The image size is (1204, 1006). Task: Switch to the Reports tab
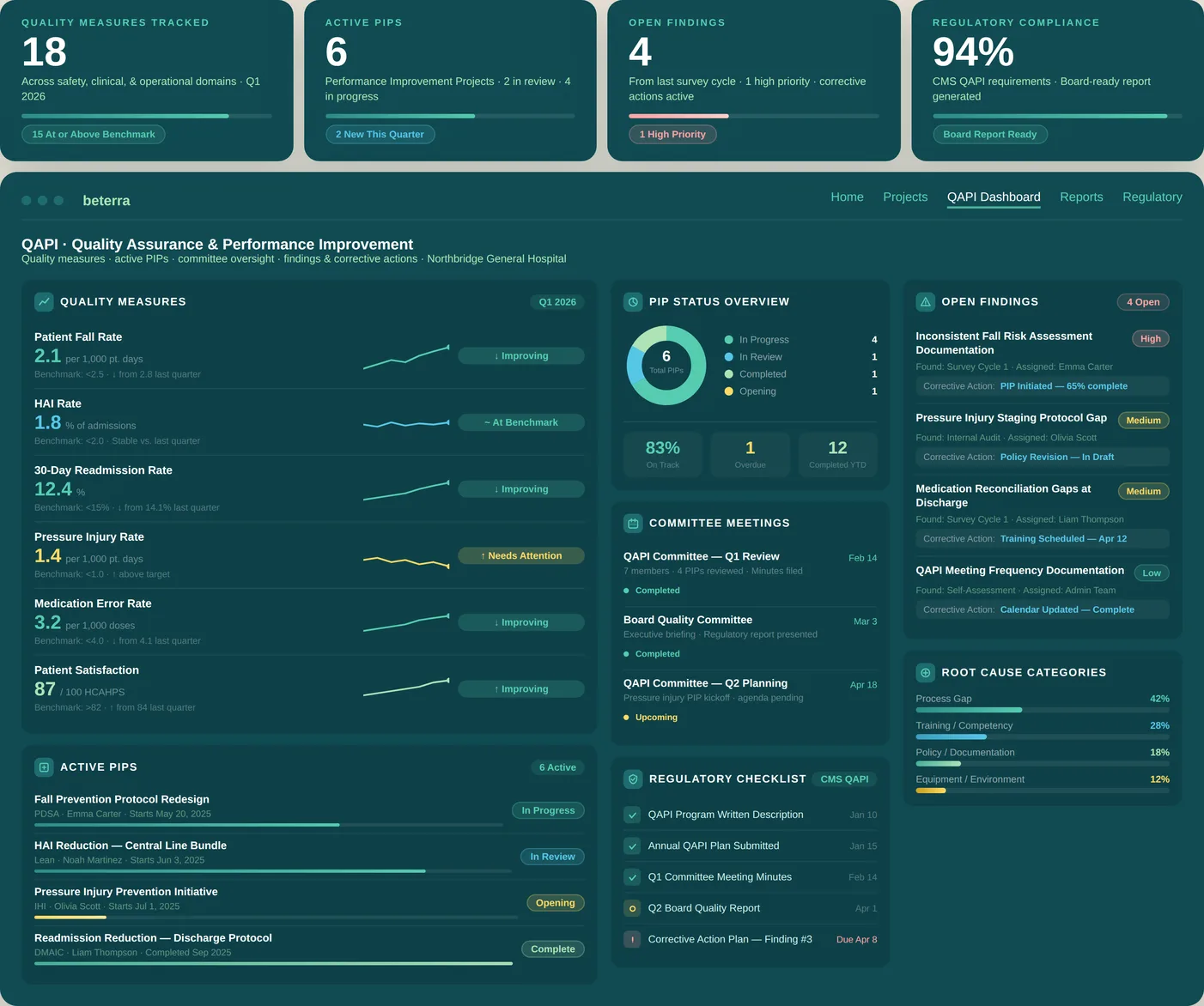(x=1081, y=197)
